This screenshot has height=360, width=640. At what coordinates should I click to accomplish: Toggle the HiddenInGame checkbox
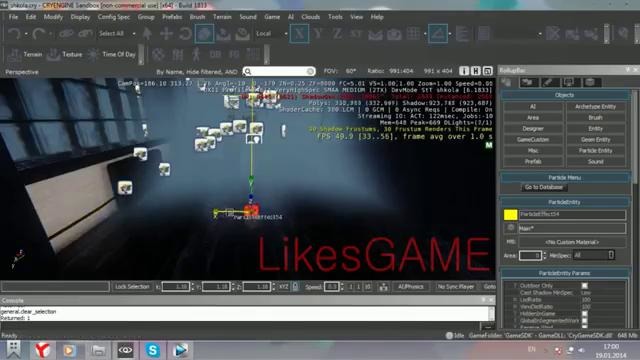click(584, 313)
